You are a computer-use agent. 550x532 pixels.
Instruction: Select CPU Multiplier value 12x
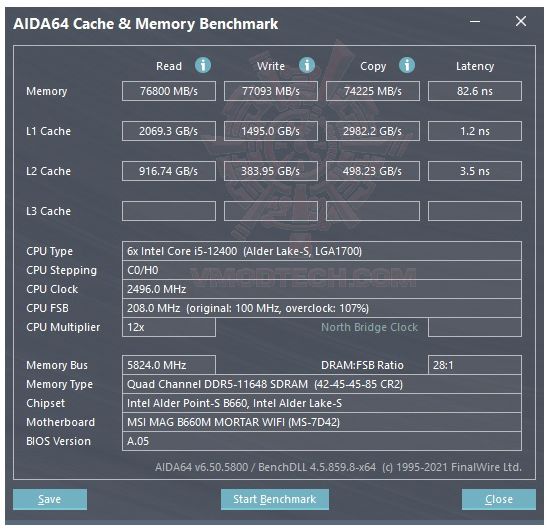click(x=169, y=327)
